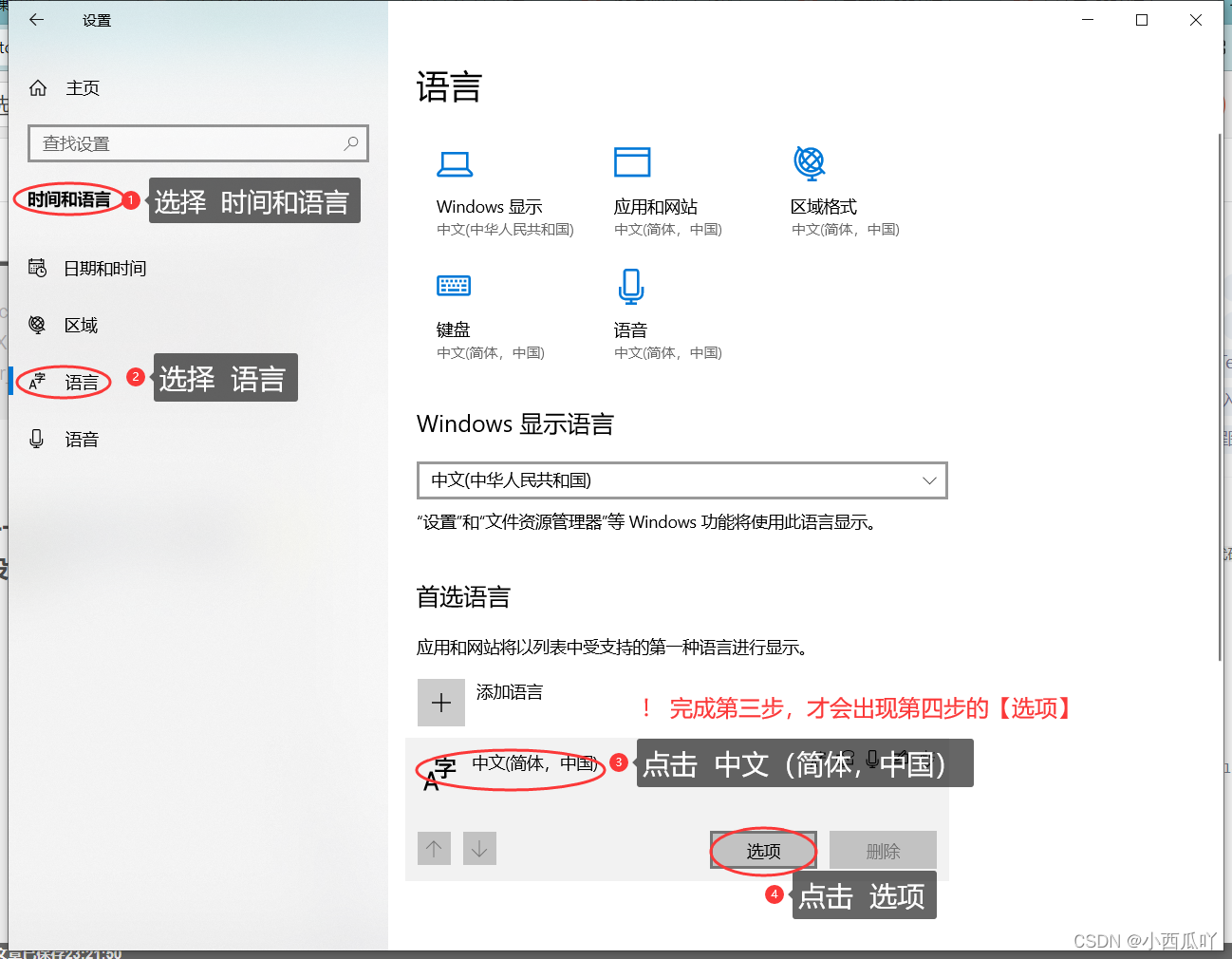
Task: Expand the Windows 显示语言 dropdown
Action: 682,480
